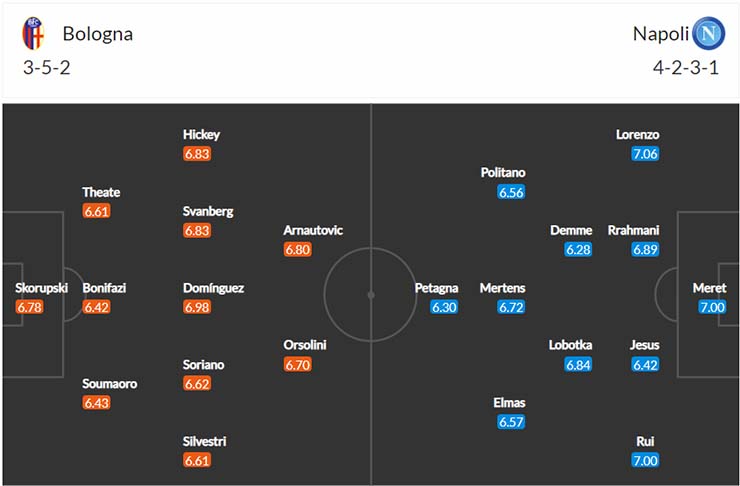The width and height of the screenshot is (740, 486).
Task: Click the Bologna club crest icon
Action: (x=33, y=34)
